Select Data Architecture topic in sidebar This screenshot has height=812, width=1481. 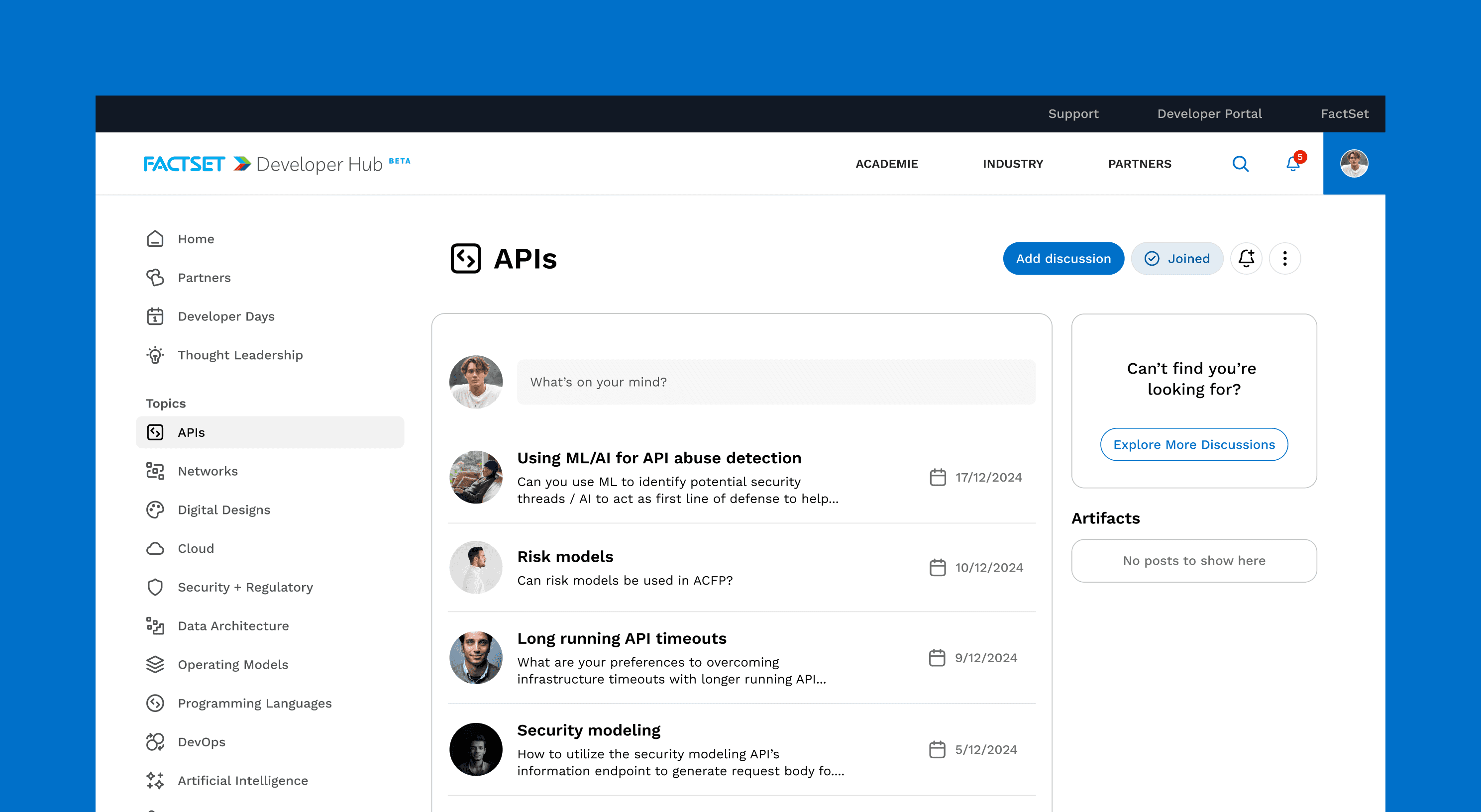click(233, 626)
